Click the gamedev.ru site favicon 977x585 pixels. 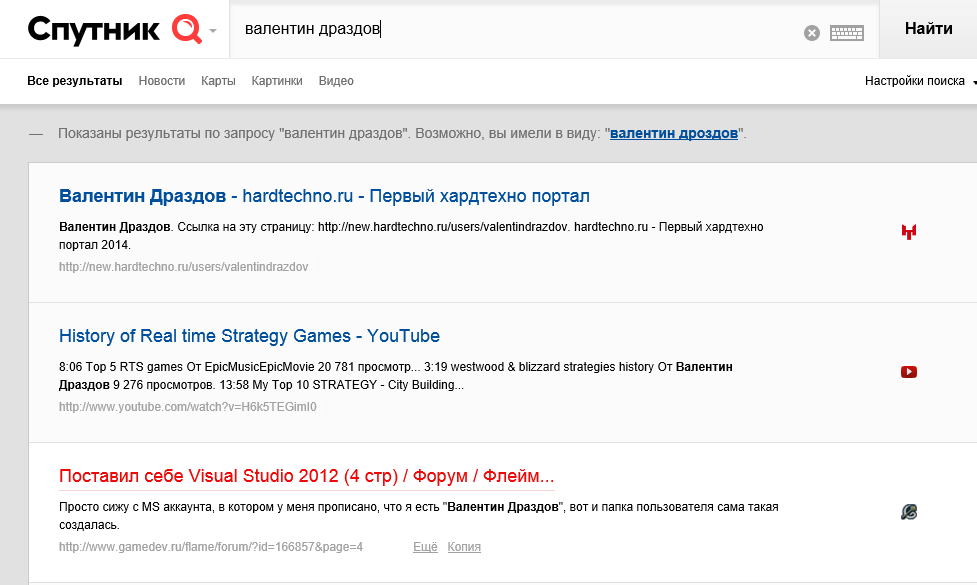908,512
